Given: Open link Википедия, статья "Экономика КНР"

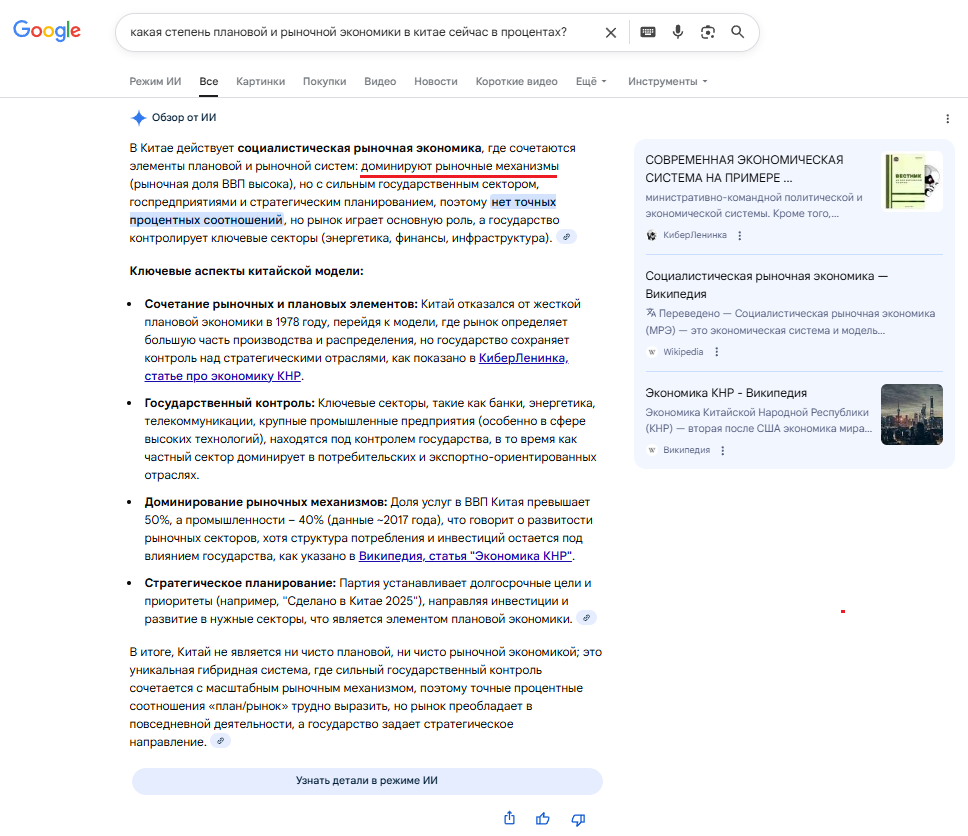Looking at the screenshot, I should pos(465,556).
